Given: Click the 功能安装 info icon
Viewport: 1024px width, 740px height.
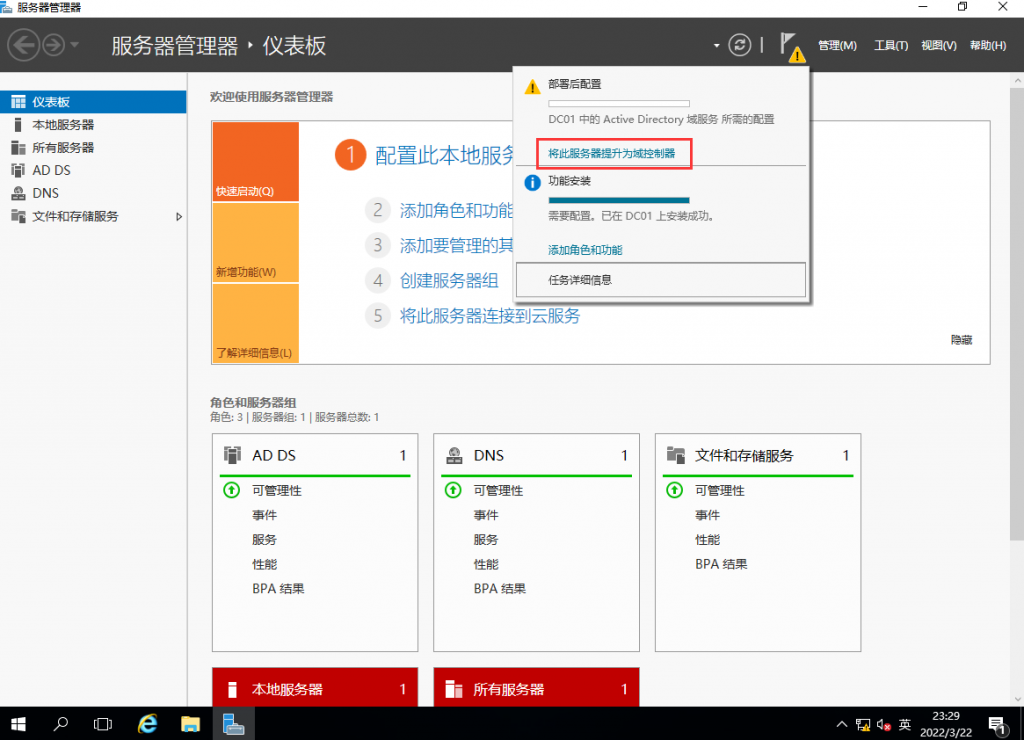Looking at the screenshot, I should coord(532,183).
